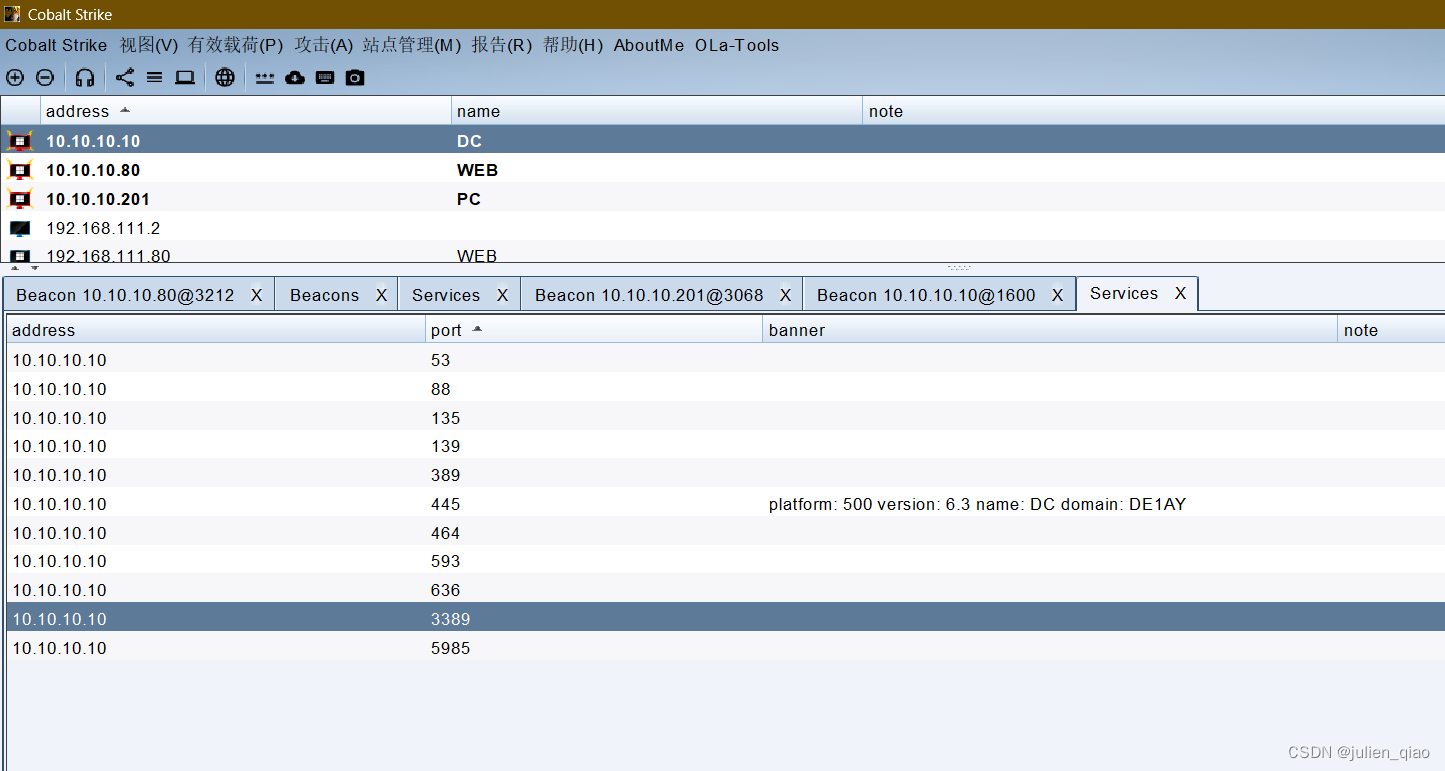Click the monitor icon for 192.168.111.2
1445x771 pixels.
tap(20, 228)
